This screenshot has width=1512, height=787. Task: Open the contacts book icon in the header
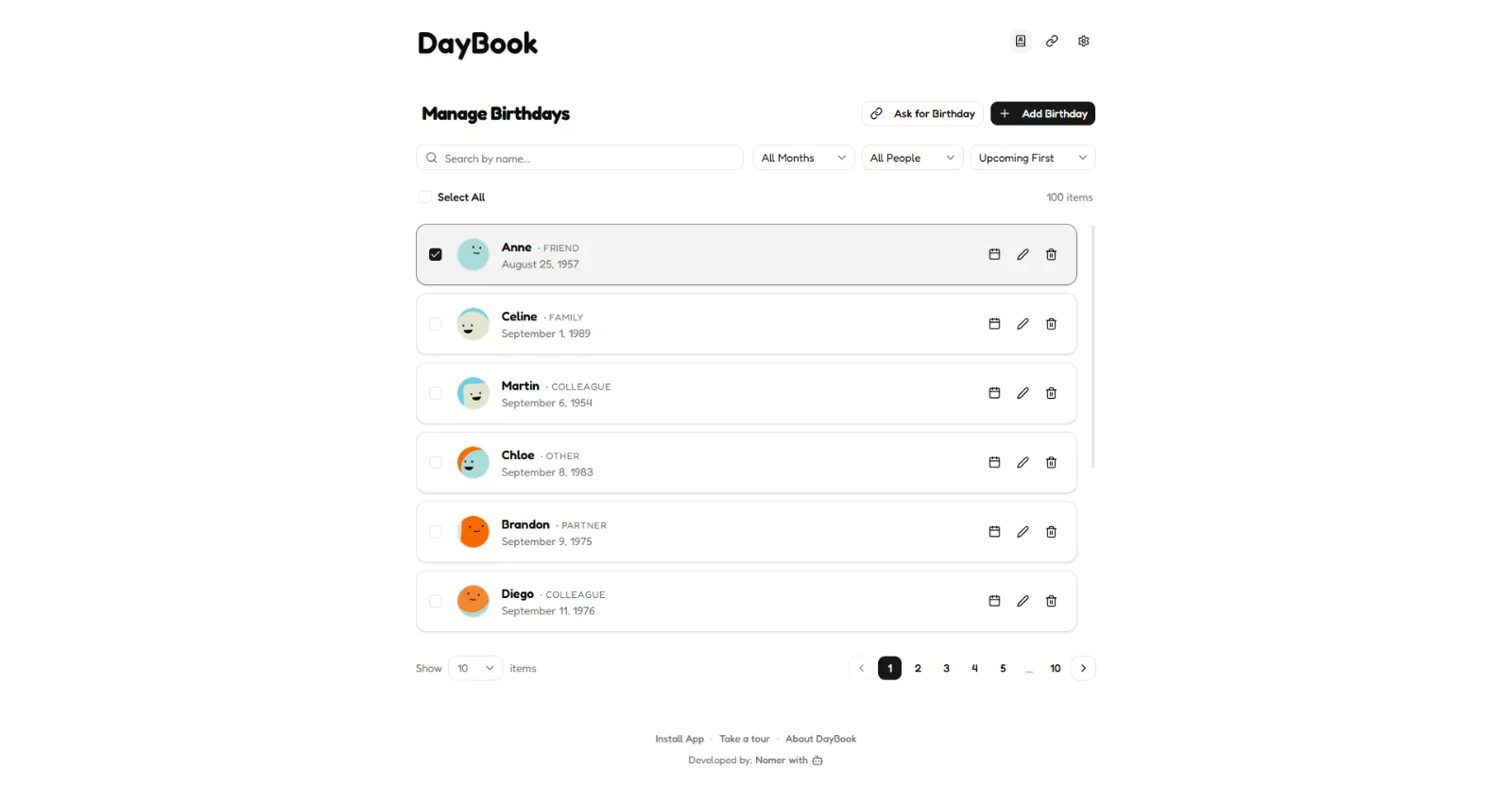coord(1021,41)
